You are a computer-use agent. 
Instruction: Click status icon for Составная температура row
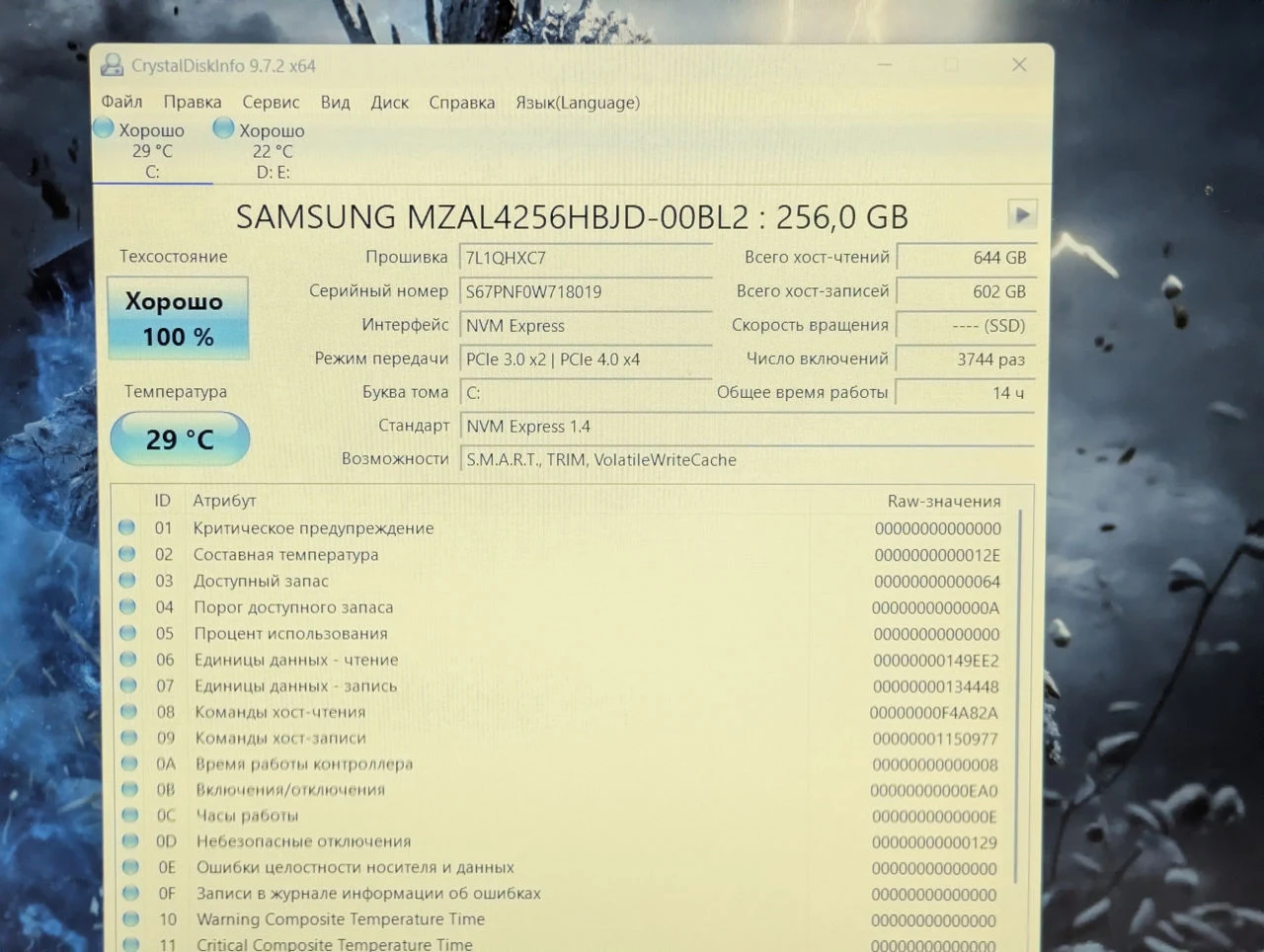click(126, 554)
